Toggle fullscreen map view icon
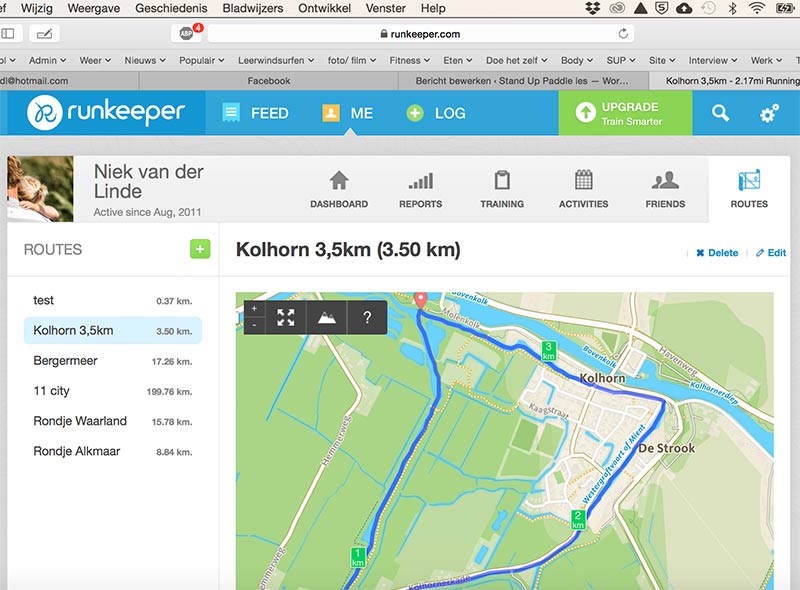Image resolution: width=800 pixels, height=590 pixels. pyautogui.click(x=286, y=318)
